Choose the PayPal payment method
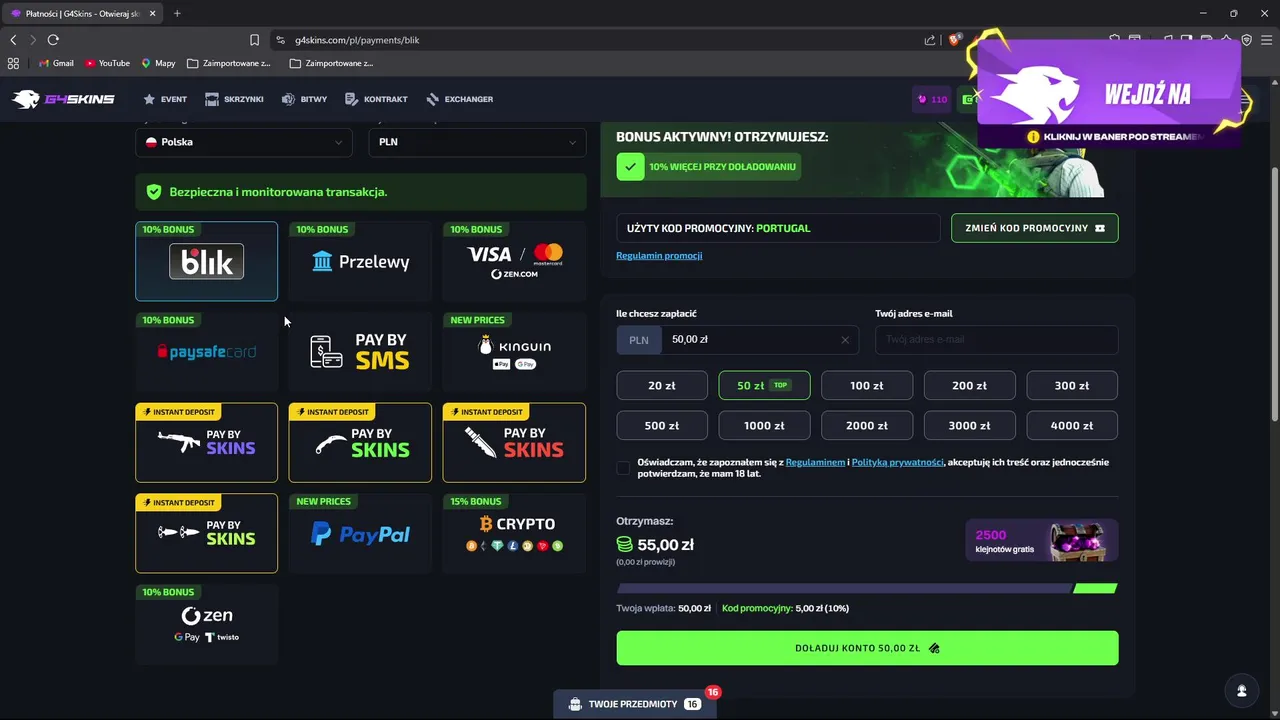 pos(360,534)
